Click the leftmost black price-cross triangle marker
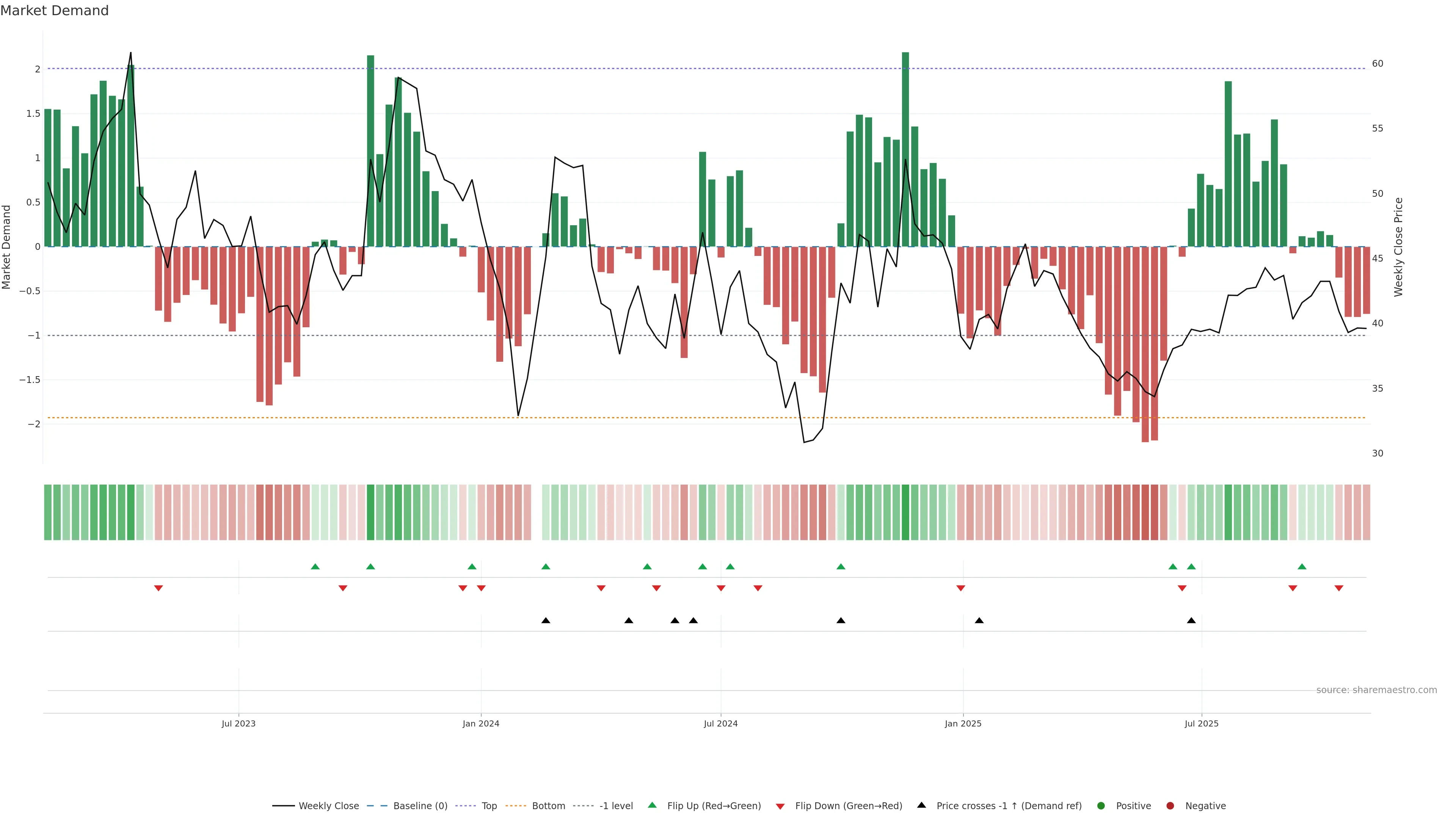This screenshot has width=1456, height=819. (x=546, y=620)
